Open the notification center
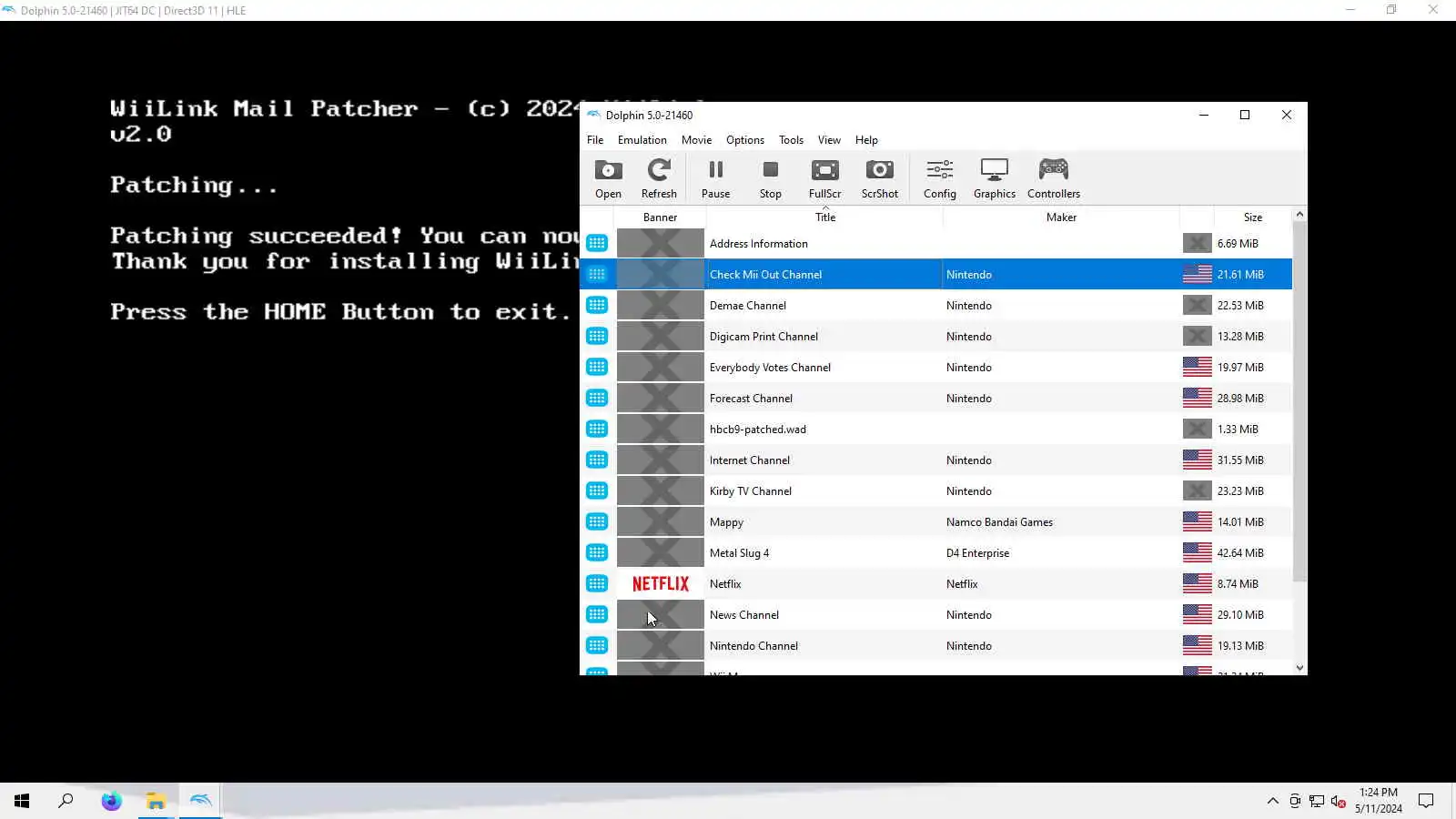The height and width of the screenshot is (819, 1456). click(x=1426, y=801)
